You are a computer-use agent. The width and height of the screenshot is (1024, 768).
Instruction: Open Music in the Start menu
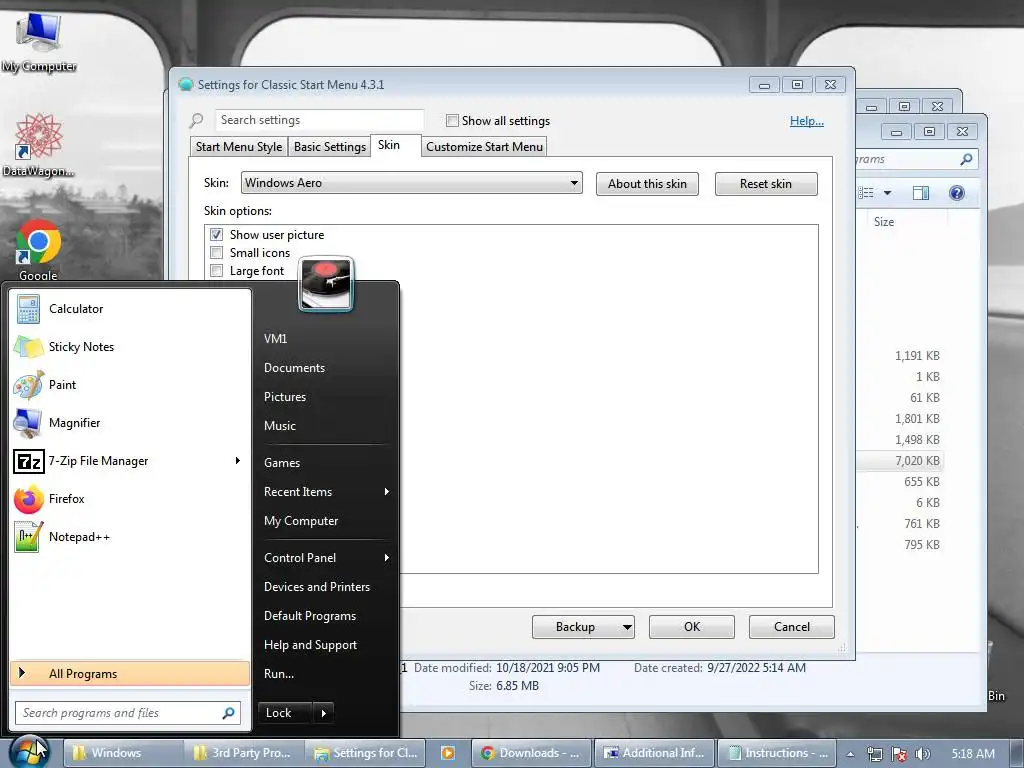(x=280, y=426)
